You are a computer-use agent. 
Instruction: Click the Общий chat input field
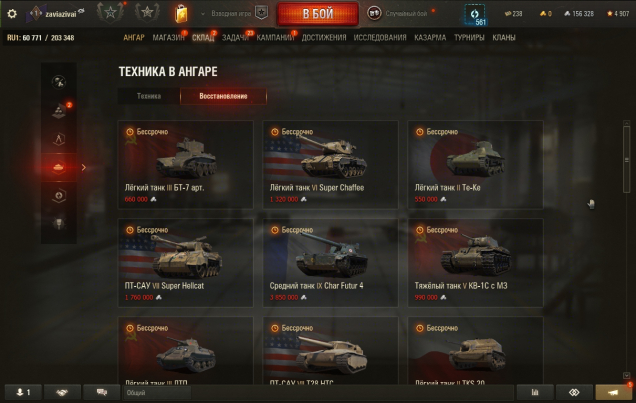tap(318, 392)
